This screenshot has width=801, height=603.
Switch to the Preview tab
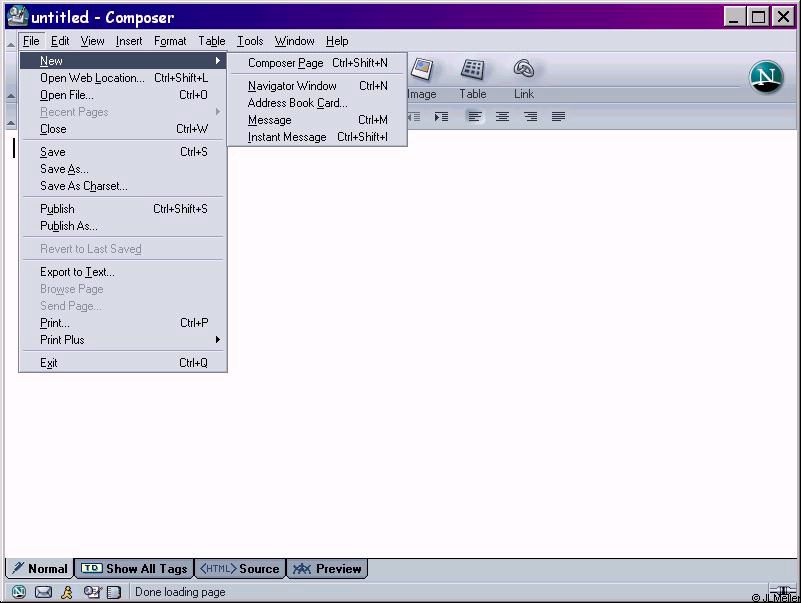pyautogui.click(x=327, y=569)
